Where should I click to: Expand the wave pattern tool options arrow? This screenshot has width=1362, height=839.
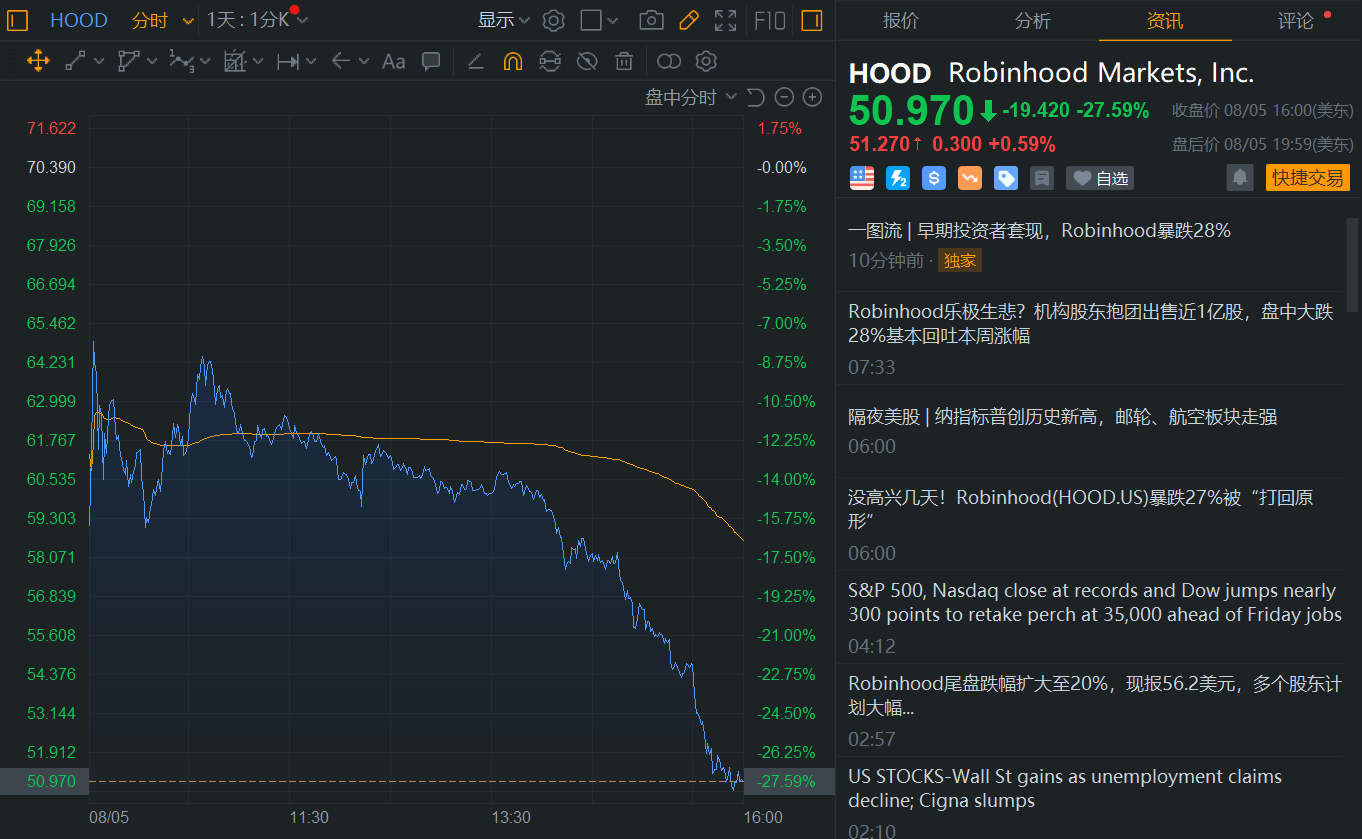[x=205, y=61]
